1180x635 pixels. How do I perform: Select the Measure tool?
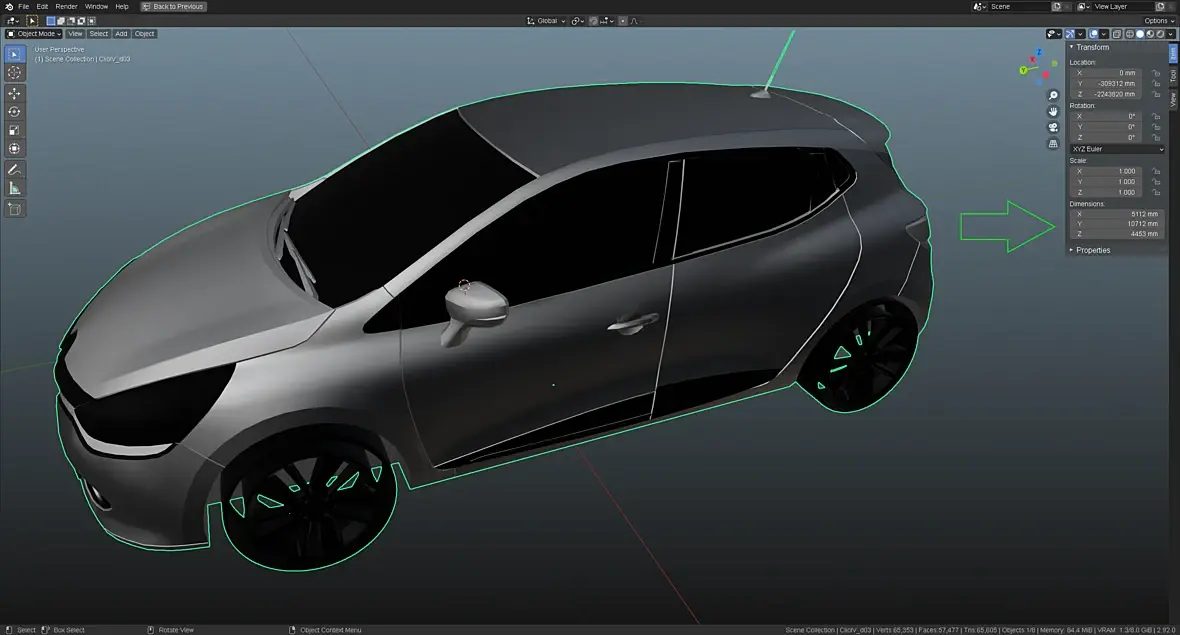(x=14, y=188)
